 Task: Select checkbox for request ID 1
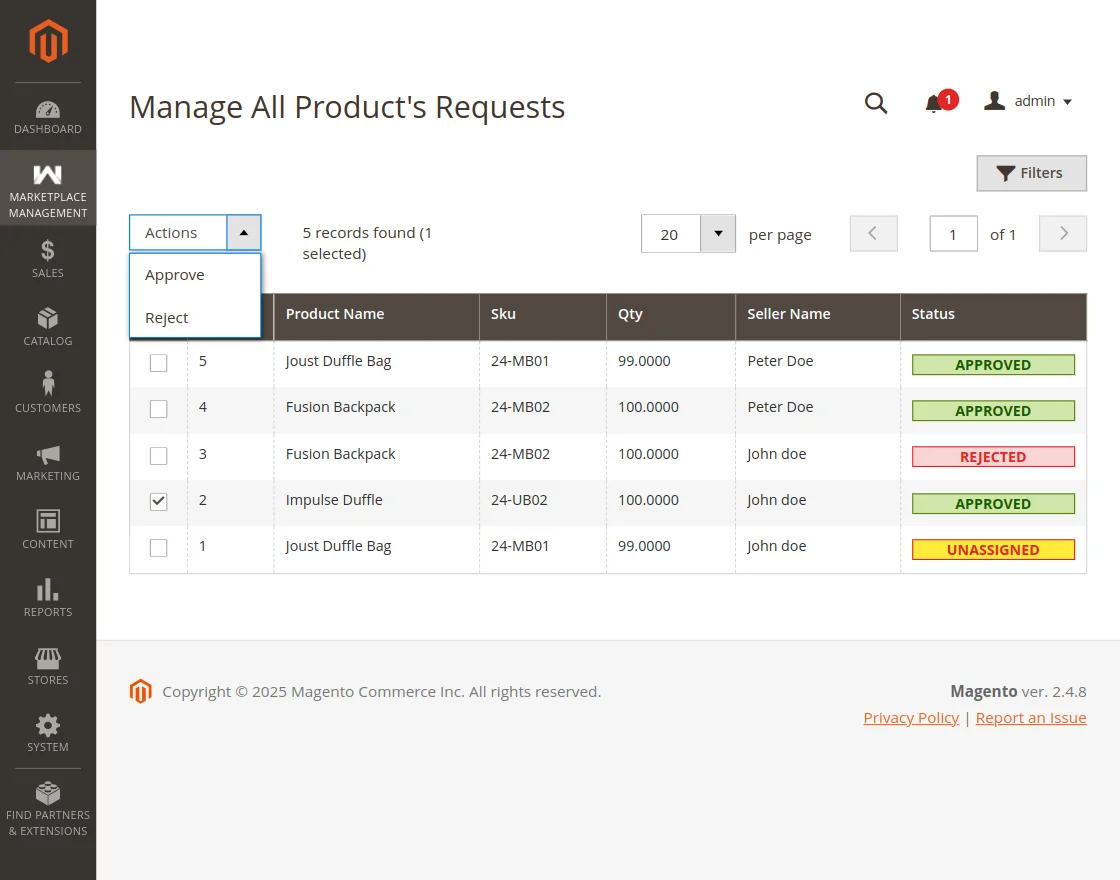coord(159,548)
